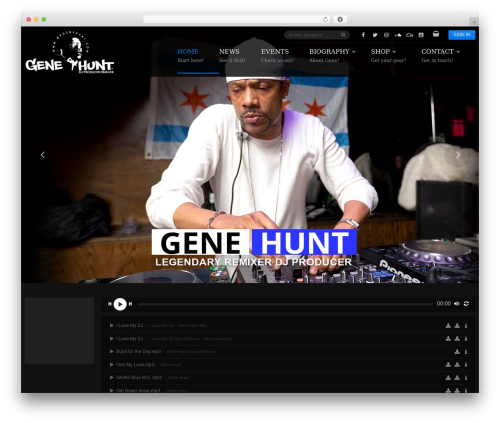Viewport: 500px width, 423px height.
Task: Play I Love My DJ Gene Hunt Mix
Action: (112, 325)
